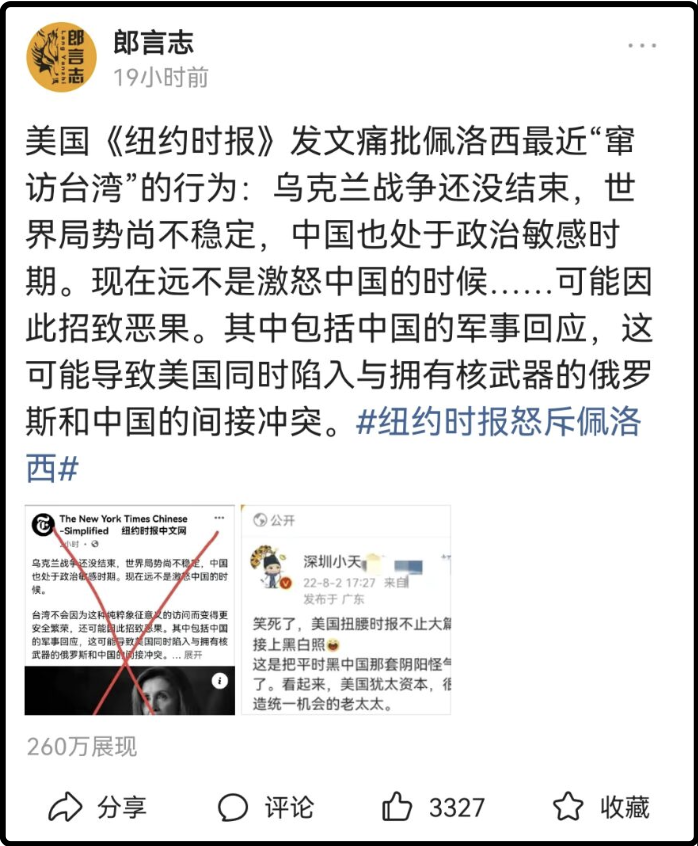Open the 郎言志 profile avatar
The width and height of the screenshot is (698, 846).
point(61,57)
